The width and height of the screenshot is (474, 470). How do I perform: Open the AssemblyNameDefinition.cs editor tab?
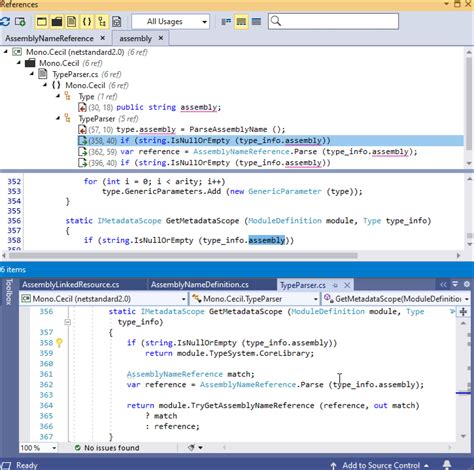(x=199, y=285)
